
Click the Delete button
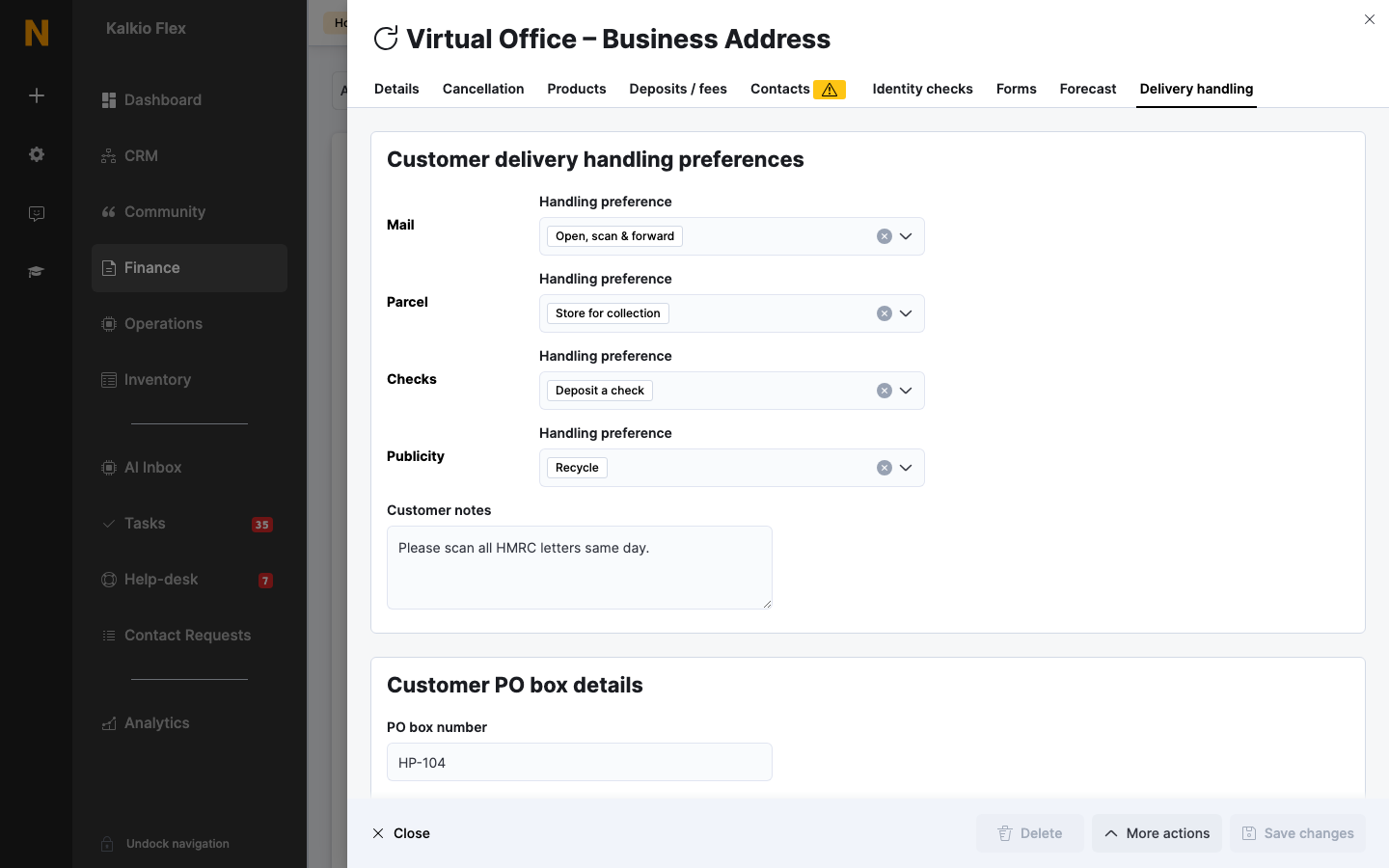point(1030,833)
